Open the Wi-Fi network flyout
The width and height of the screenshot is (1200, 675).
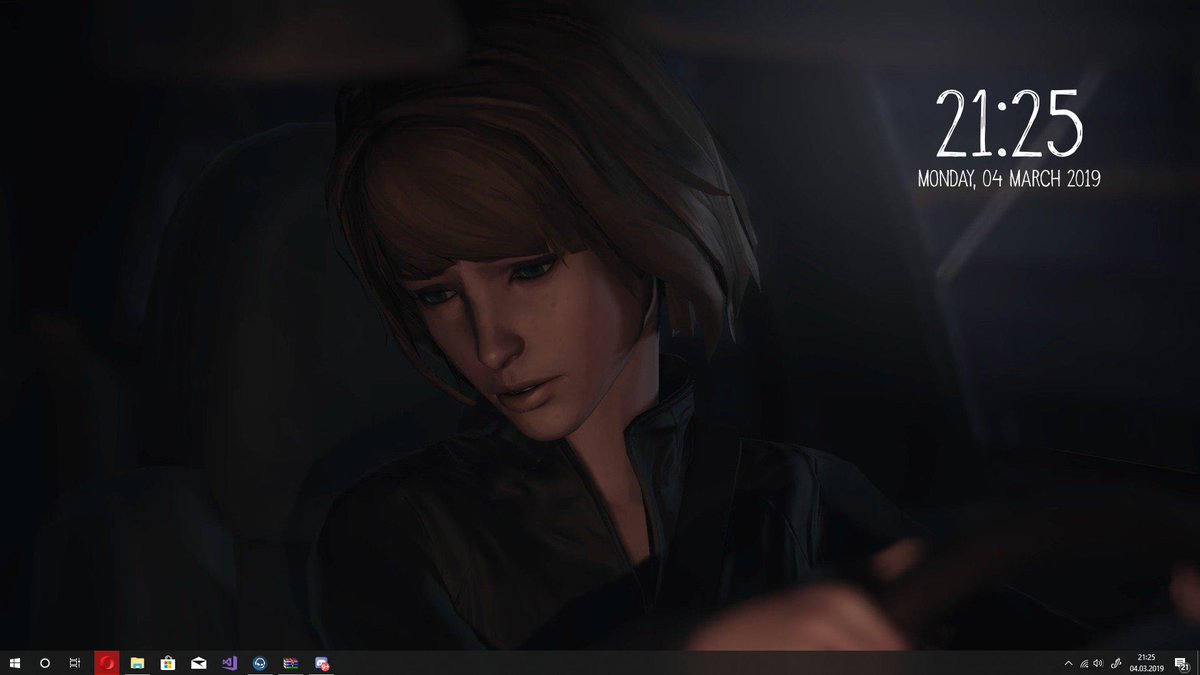1084,663
